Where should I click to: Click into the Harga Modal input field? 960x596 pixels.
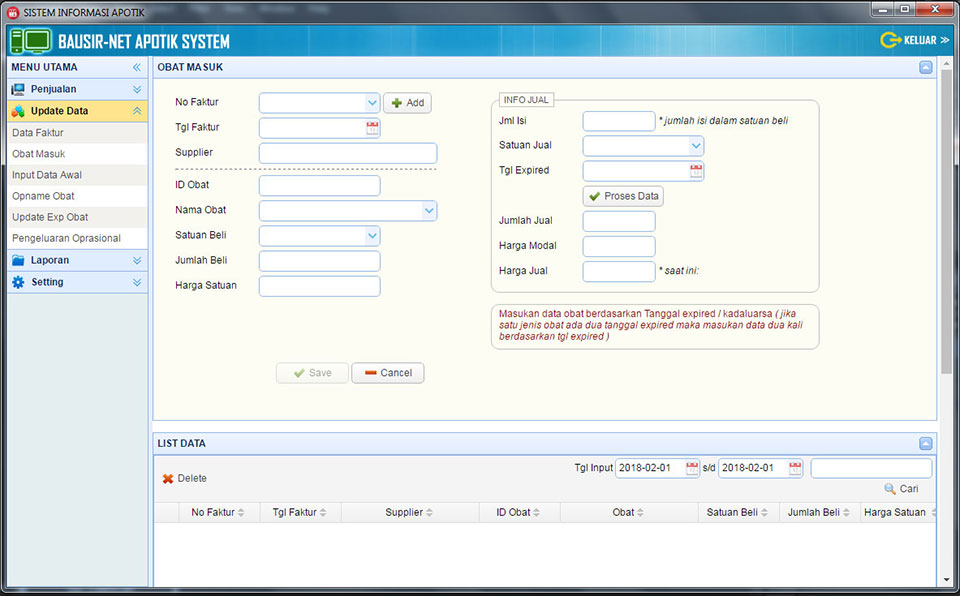[618, 246]
